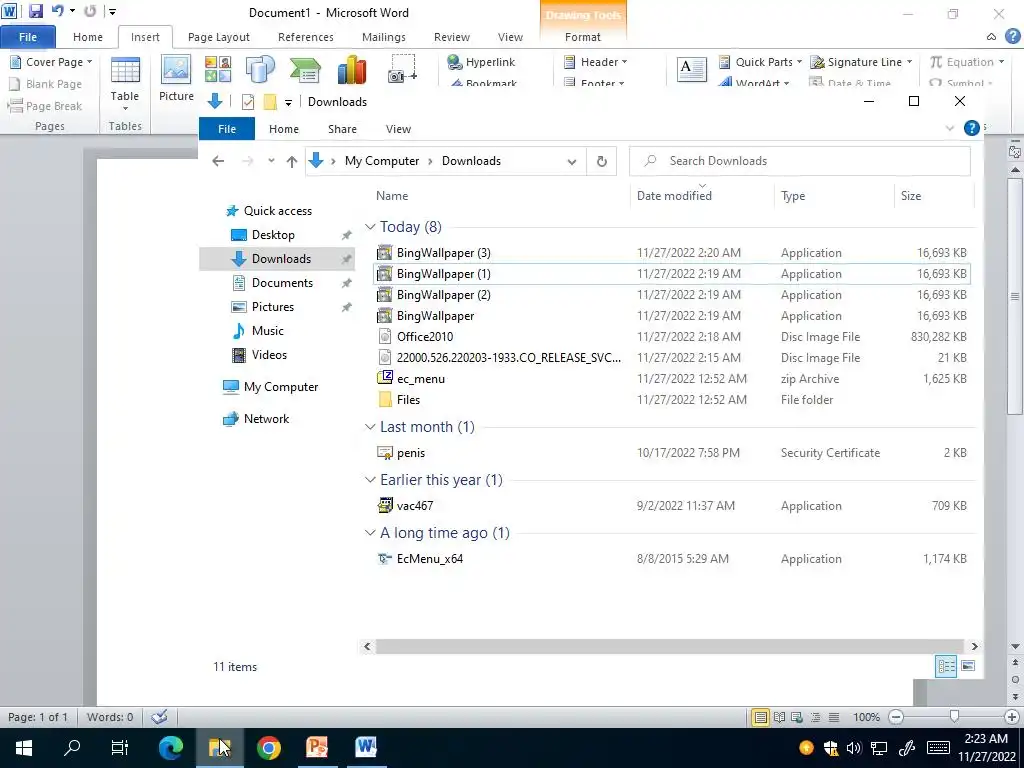The width and height of the screenshot is (1024, 768).
Task: Collapse the Earlier this year (1) group
Action: click(370, 480)
